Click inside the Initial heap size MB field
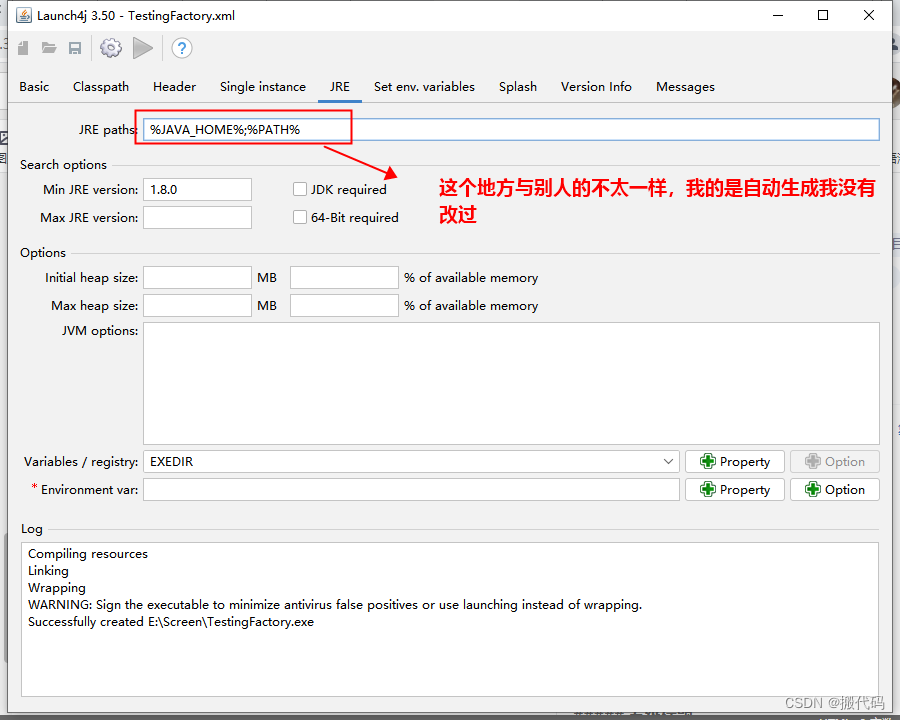This screenshot has width=900, height=720. coord(197,277)
